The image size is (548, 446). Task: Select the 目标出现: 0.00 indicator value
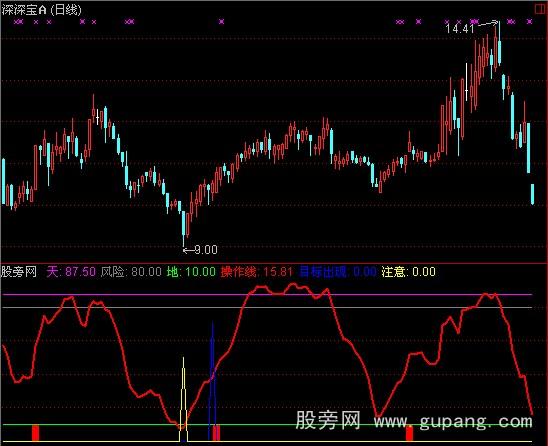(x=338, y=272)
